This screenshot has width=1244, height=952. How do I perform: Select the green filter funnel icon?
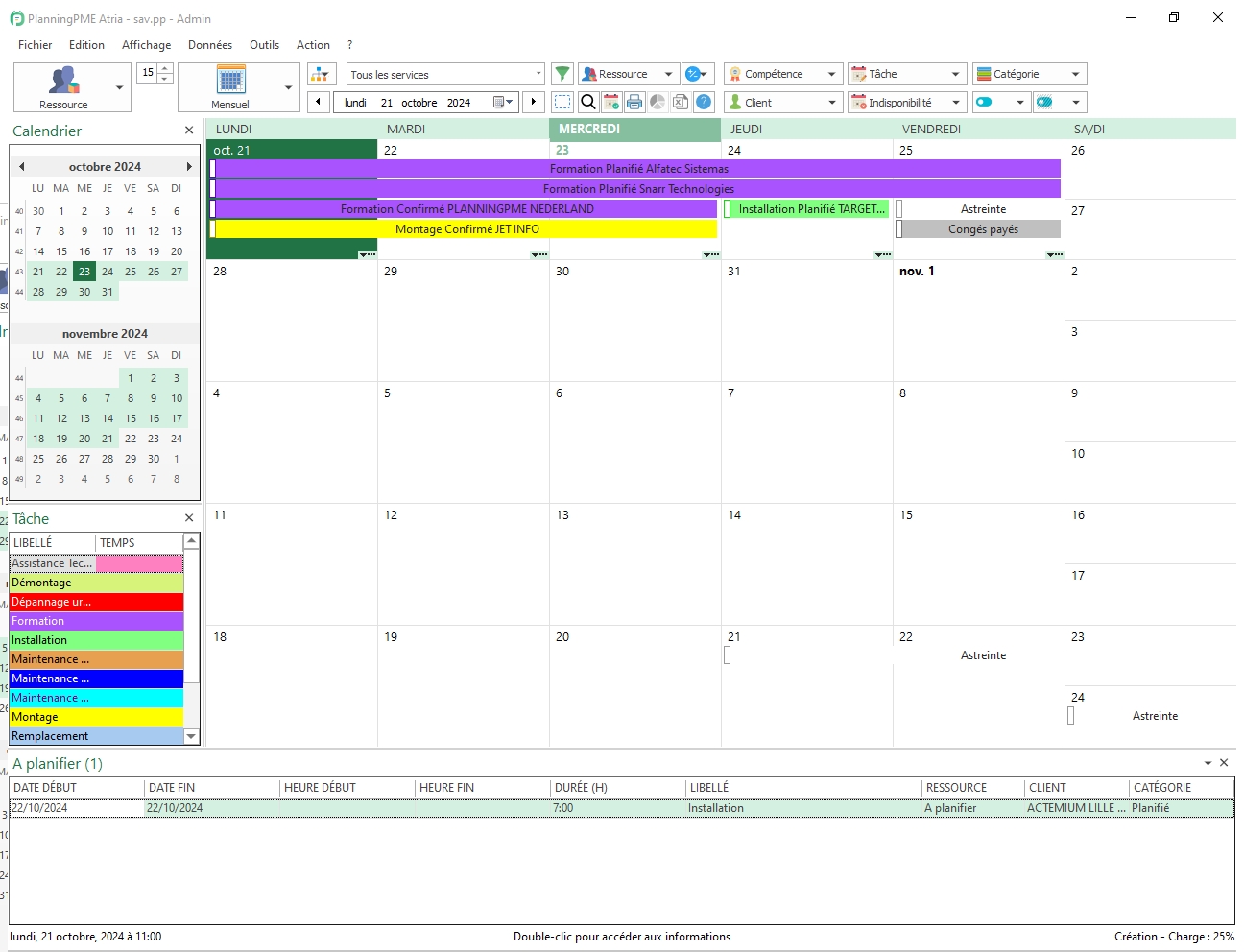click(562, 73)
